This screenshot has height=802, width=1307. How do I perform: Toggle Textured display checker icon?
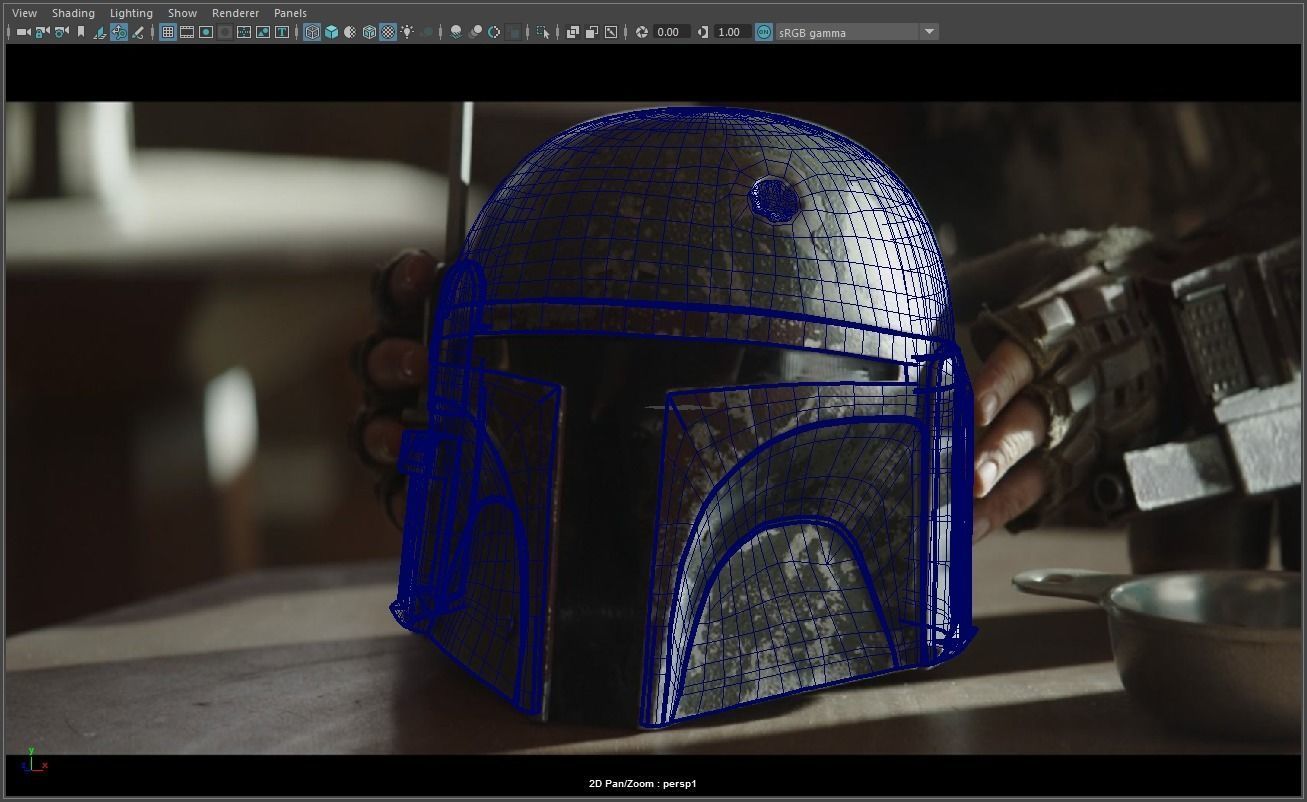pos(388,32)
